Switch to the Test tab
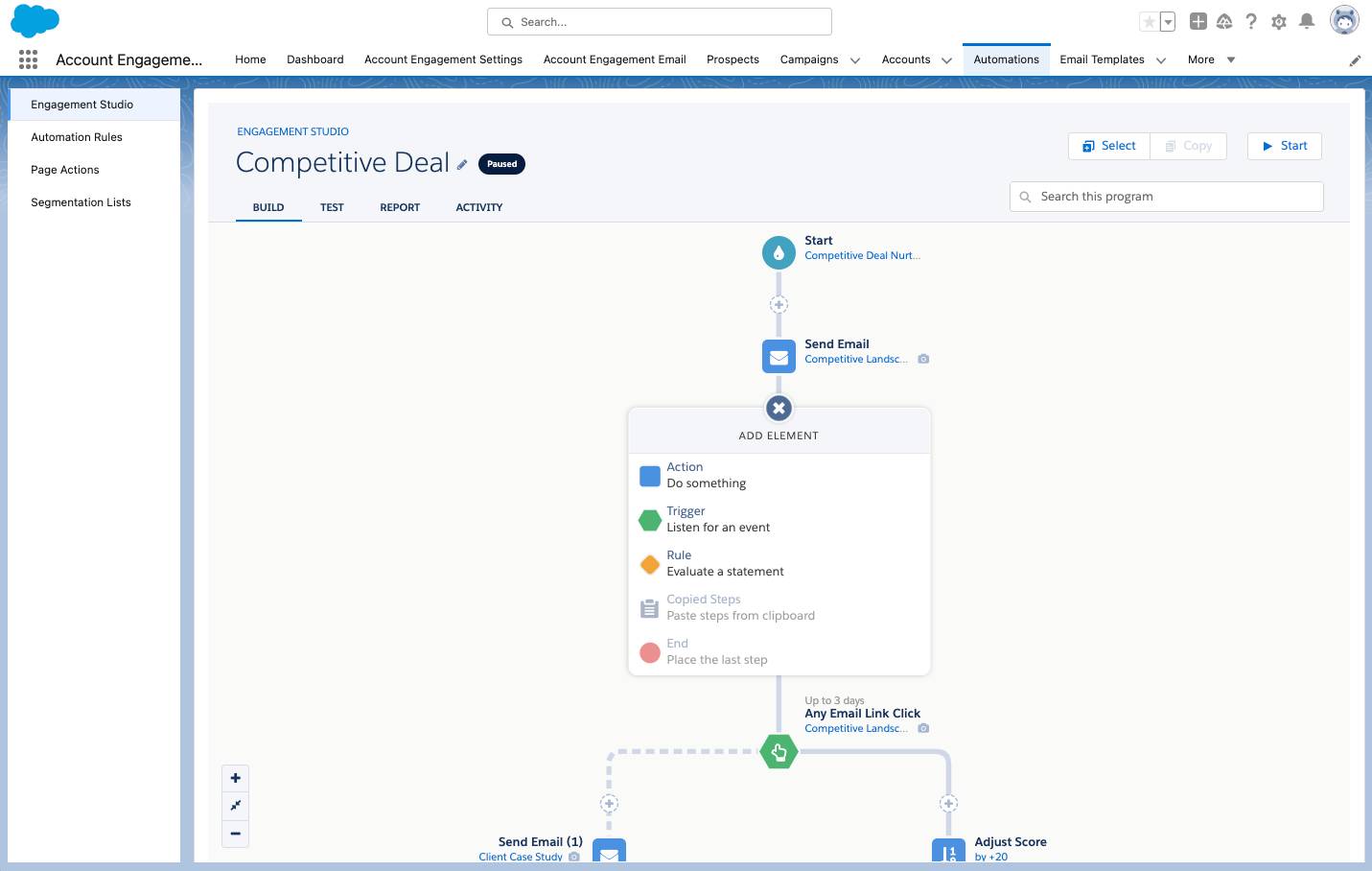The height and width of the screenshot is (871, 1372). tap(332, 207)
